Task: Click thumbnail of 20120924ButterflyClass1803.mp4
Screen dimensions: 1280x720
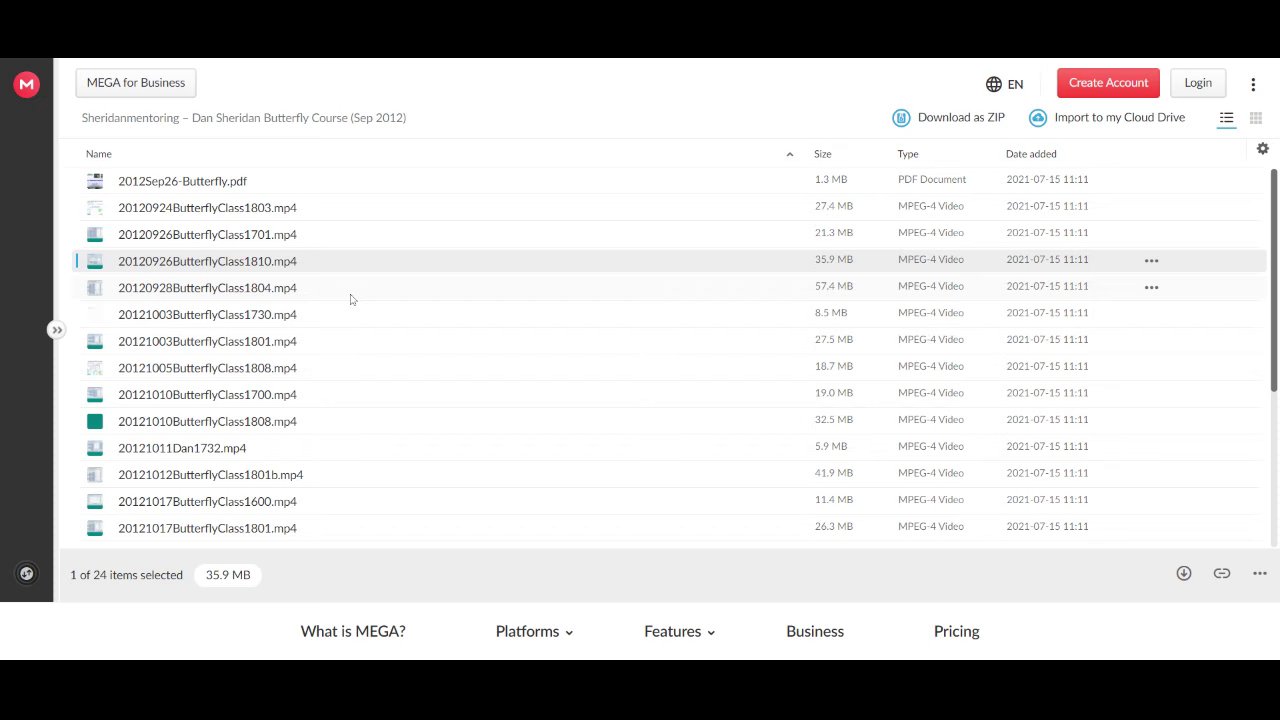Action: (x=95, y=208)
